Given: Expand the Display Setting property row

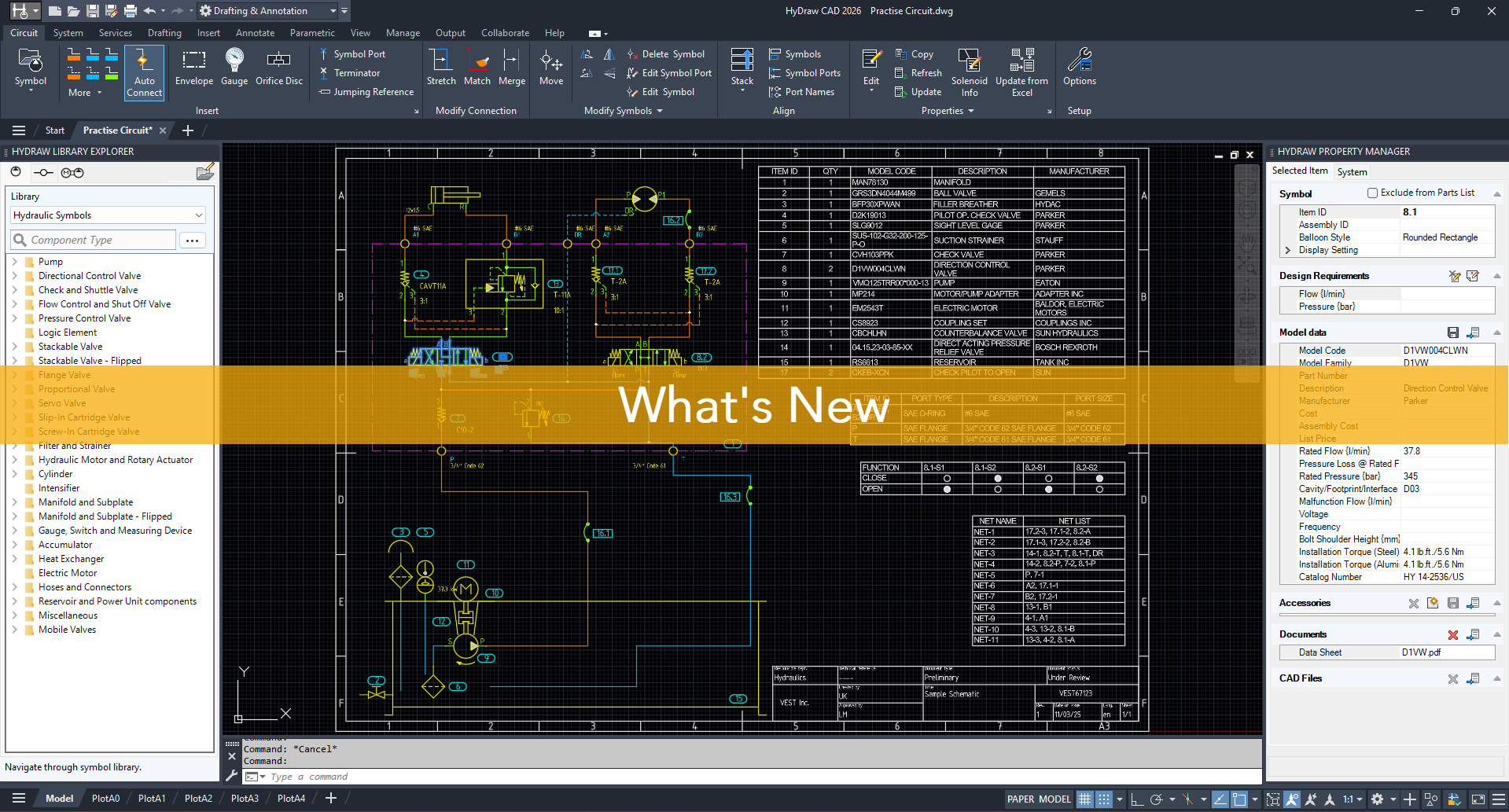Looking at the screenshot, I should click(1287, 250).
